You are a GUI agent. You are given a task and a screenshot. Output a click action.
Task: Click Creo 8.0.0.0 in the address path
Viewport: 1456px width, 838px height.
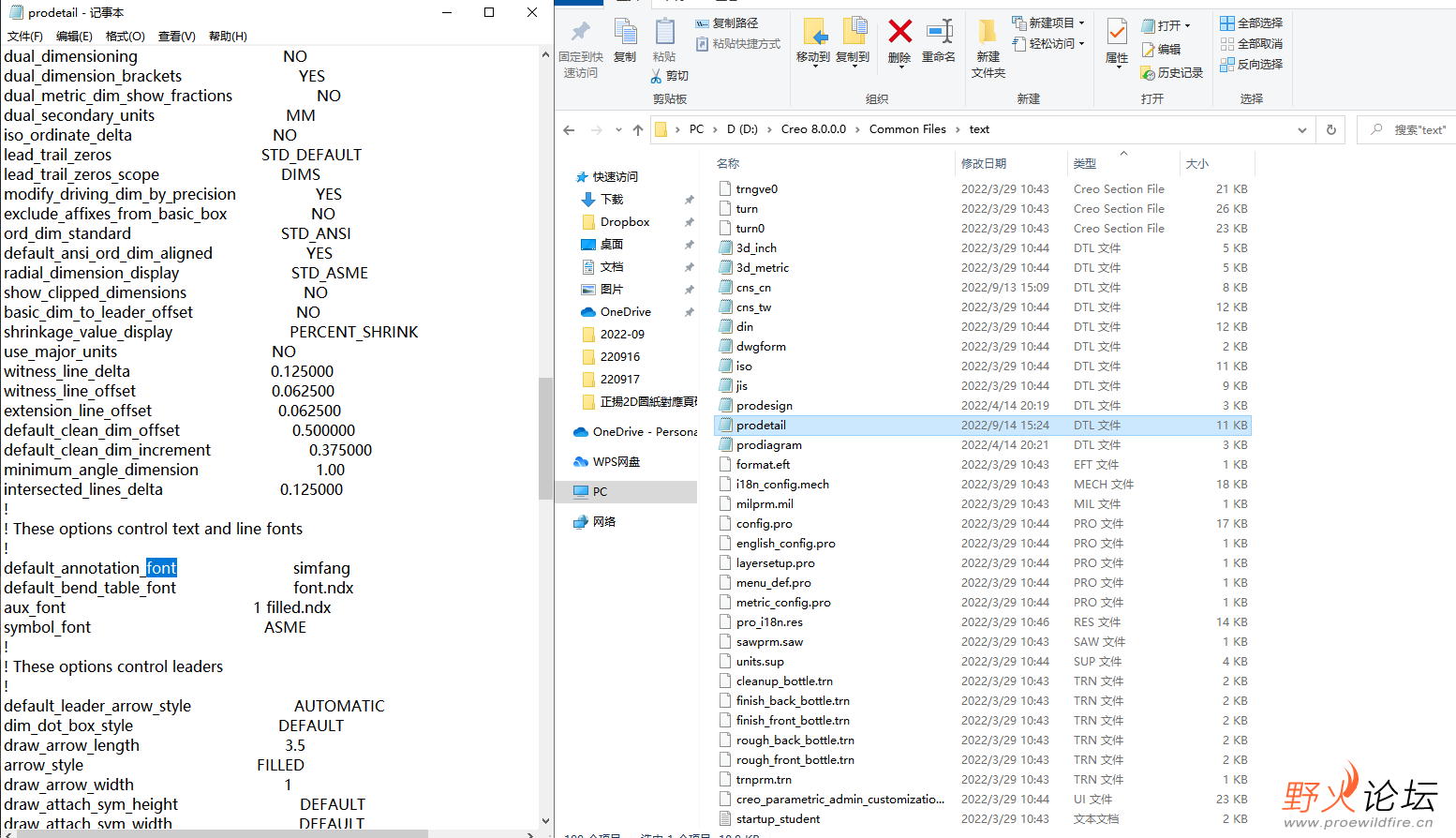click(x=813, y=129)
